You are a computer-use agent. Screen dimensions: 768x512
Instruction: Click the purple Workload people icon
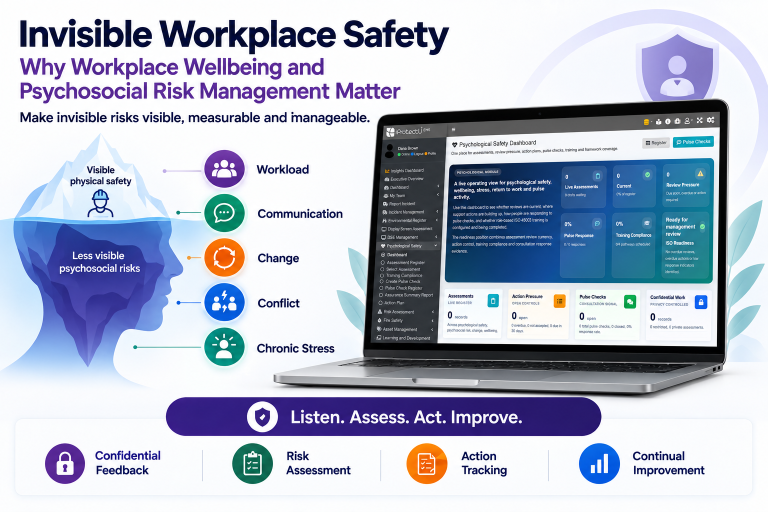[224, 169]
